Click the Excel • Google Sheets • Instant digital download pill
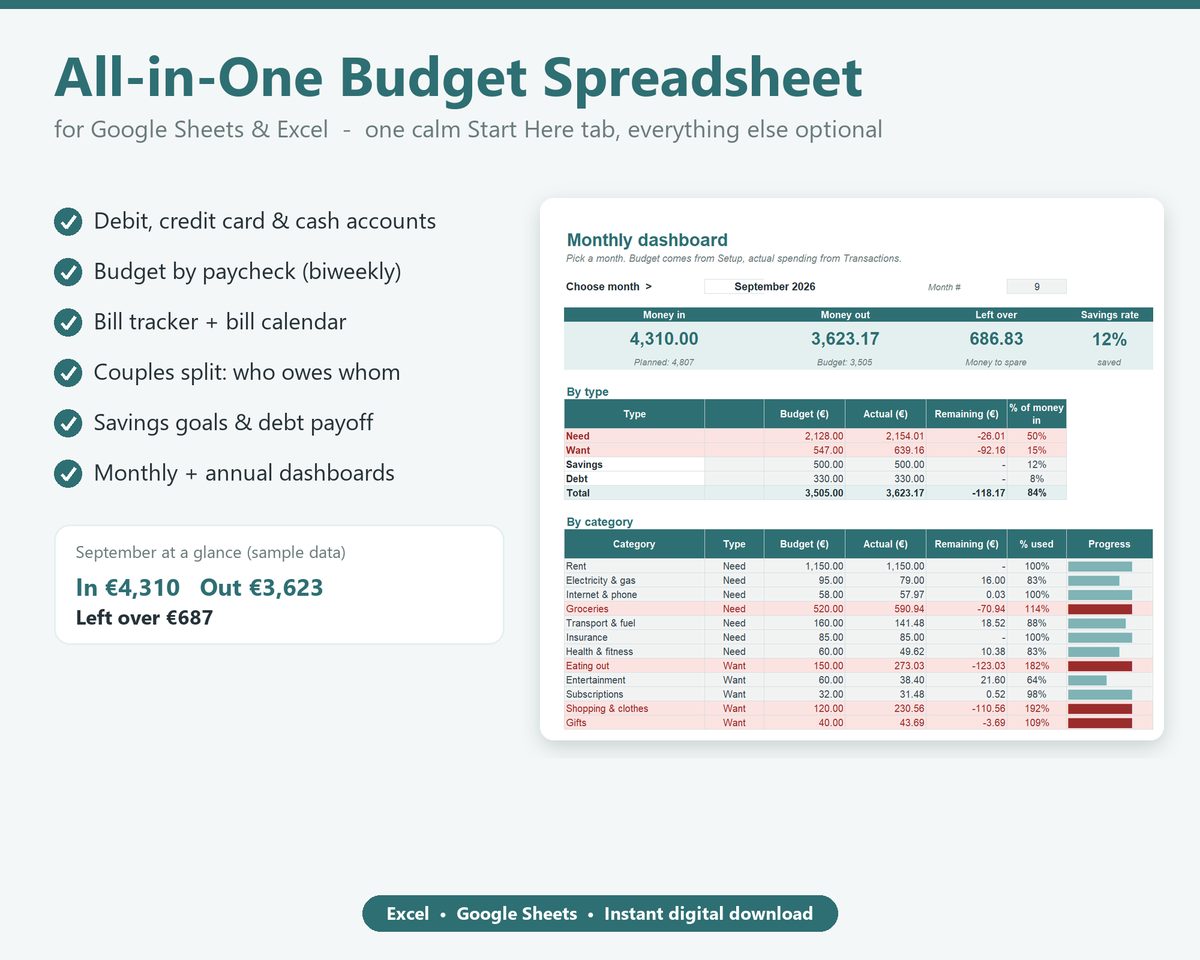 (x=600, y=913)
